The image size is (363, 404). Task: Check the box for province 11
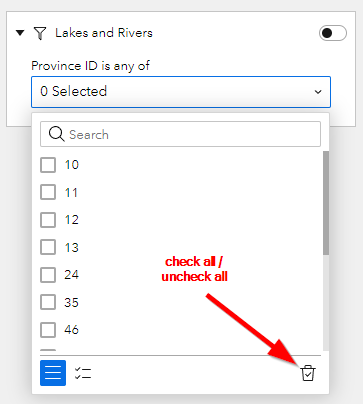click(48, 192)
